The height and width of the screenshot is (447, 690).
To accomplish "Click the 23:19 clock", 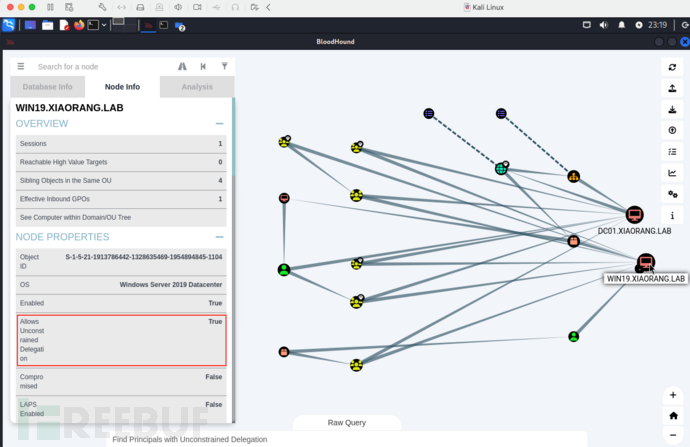I will 657,25.
